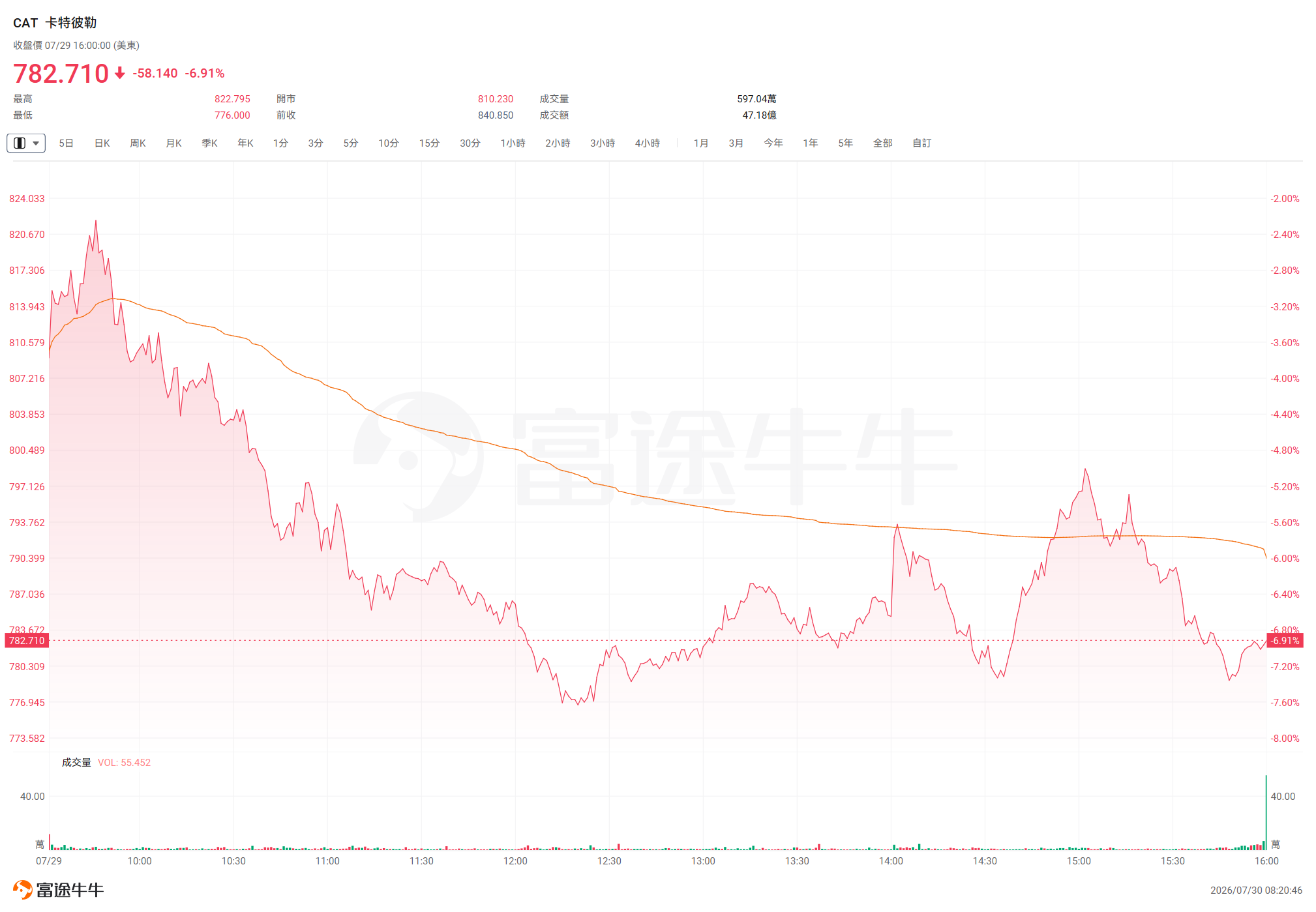Set the range to 3月

click(x=736, y=143)
